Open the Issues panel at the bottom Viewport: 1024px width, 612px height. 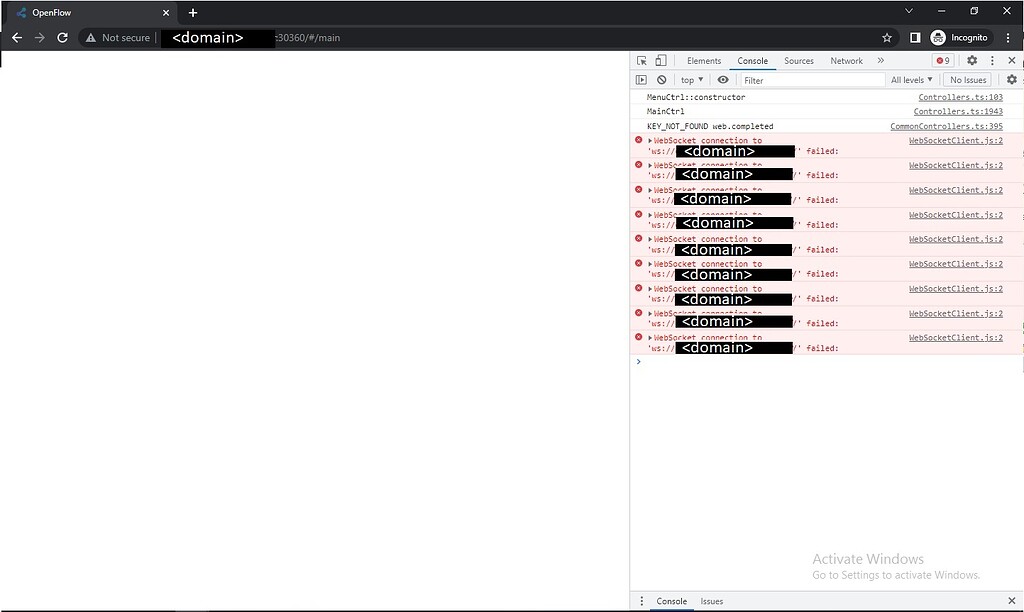tap(712, 601)
